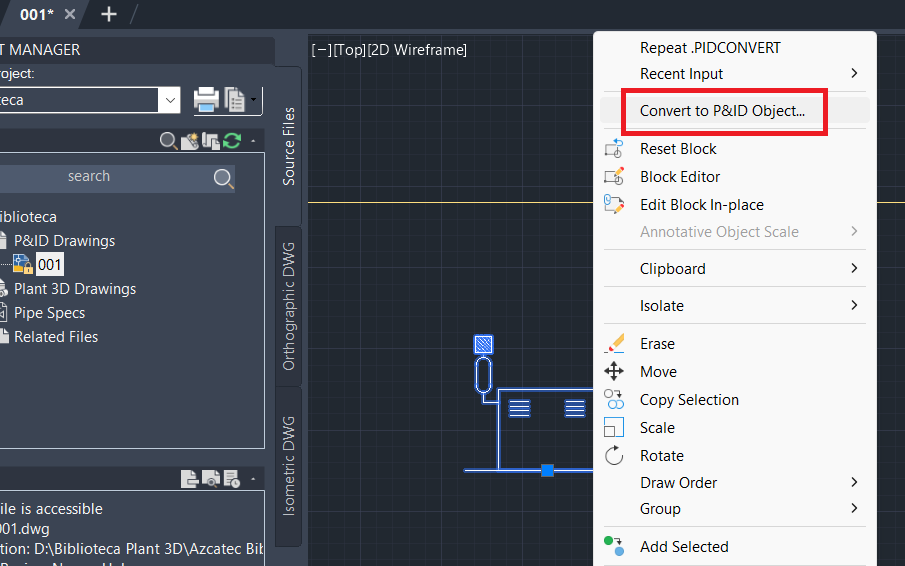This screenshot has width=905, height=566.
Task: Click the project report printer icon
Action: 206,100
